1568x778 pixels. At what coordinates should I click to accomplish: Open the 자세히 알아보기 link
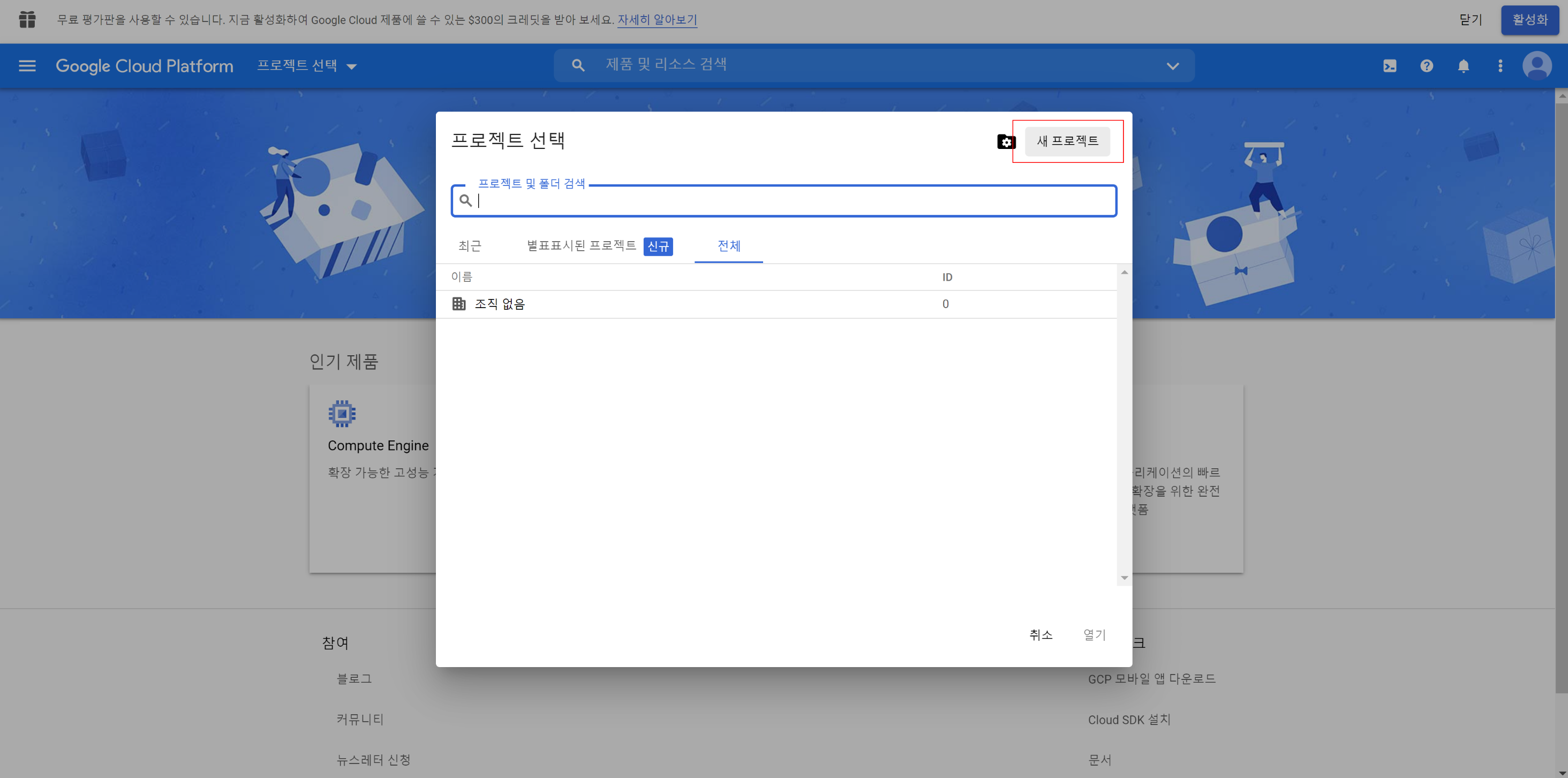click(657, 19)
